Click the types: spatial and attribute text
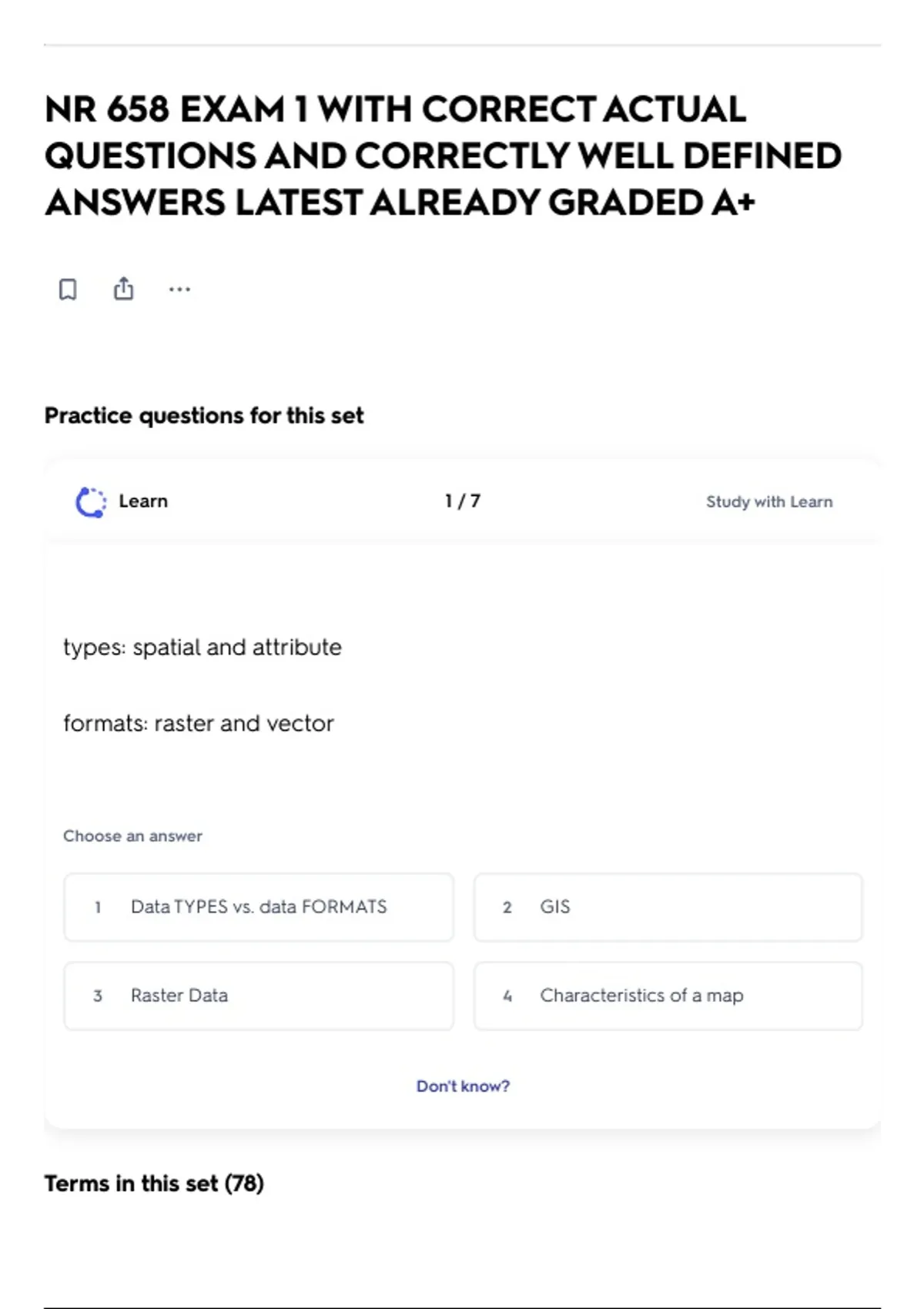This screenshot has height=1309, width=924. point(203,648)
